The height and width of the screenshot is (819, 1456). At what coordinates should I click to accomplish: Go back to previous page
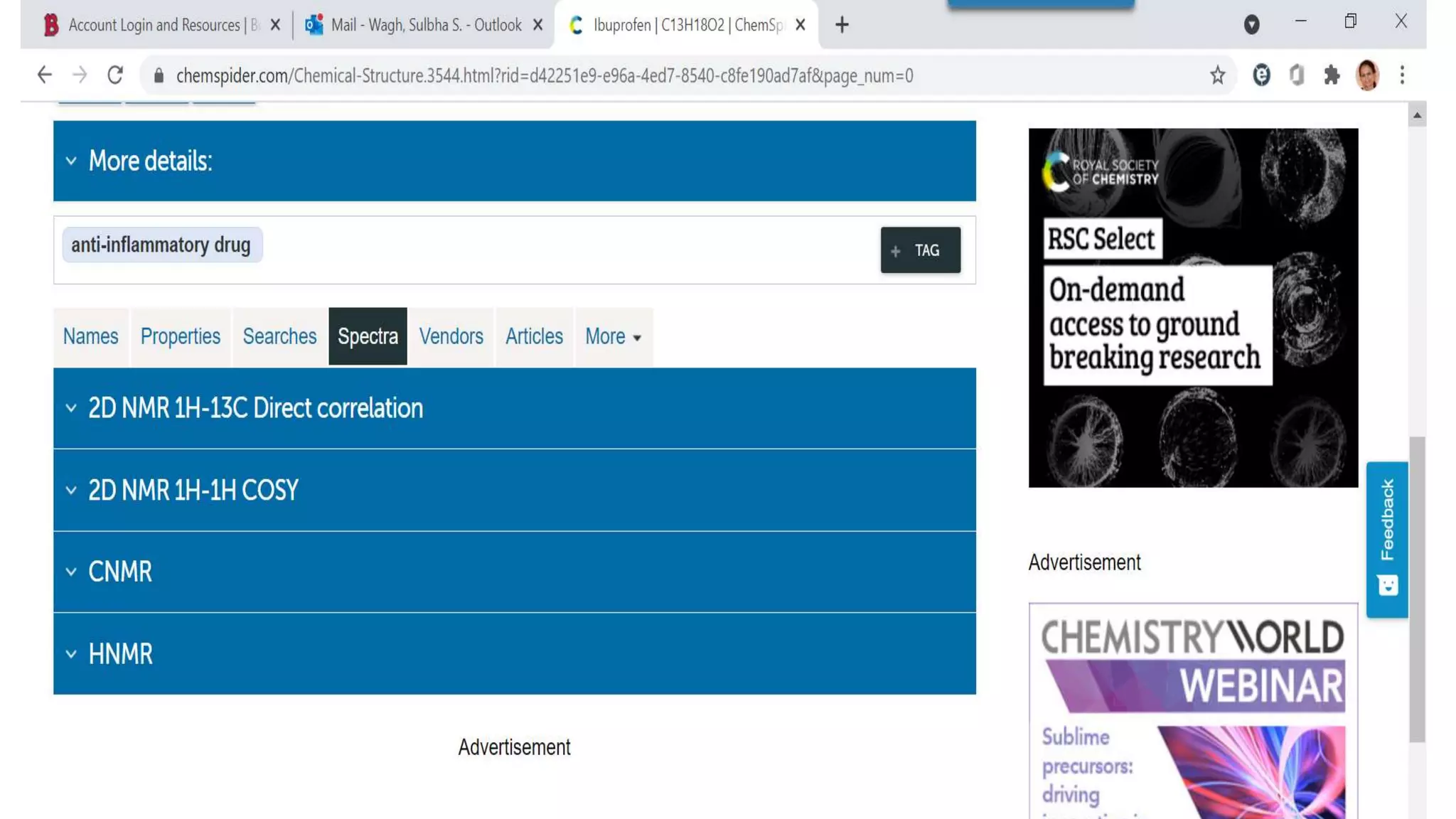point(44,75)
